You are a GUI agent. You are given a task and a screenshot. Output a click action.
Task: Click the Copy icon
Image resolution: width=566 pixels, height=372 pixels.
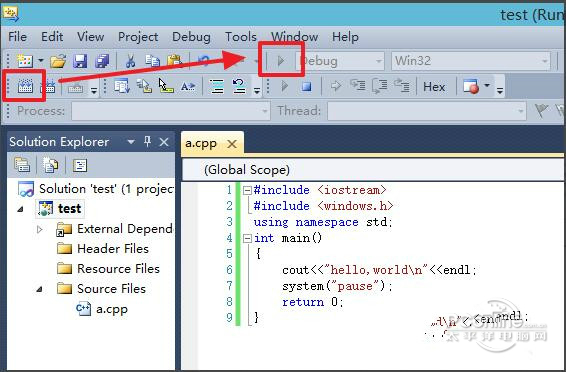click(152, 61)
